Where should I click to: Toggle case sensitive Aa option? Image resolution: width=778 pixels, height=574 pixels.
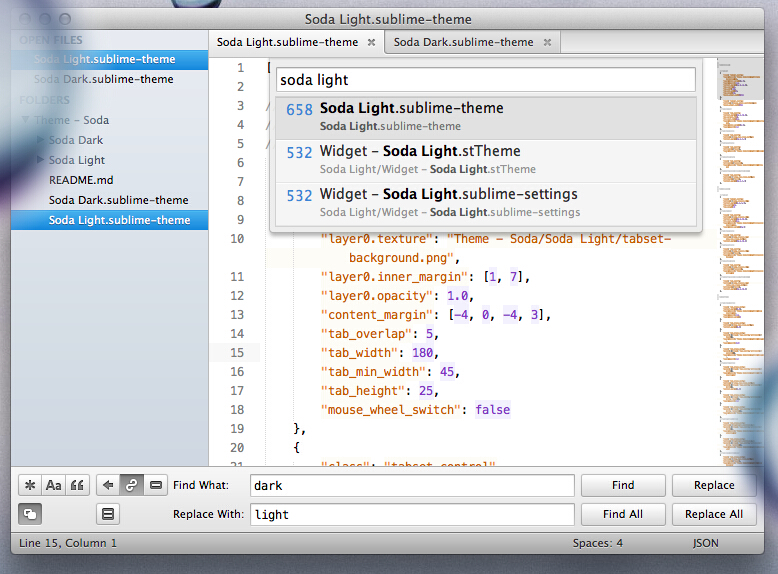point(54,485)
